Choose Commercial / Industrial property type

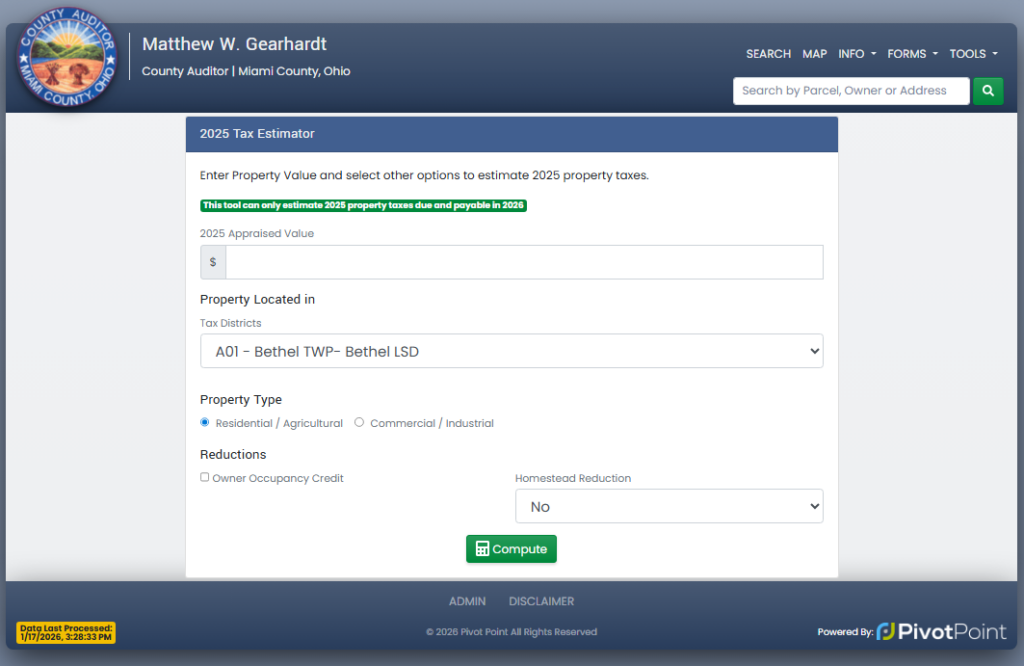click(359, 423)
